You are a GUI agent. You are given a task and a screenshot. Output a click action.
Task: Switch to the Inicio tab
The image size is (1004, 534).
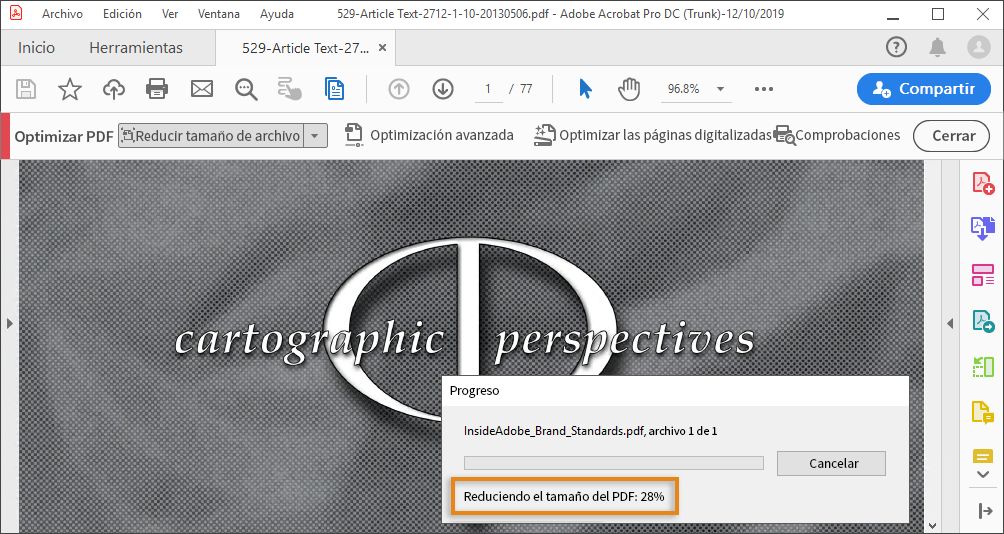point(36,47)
